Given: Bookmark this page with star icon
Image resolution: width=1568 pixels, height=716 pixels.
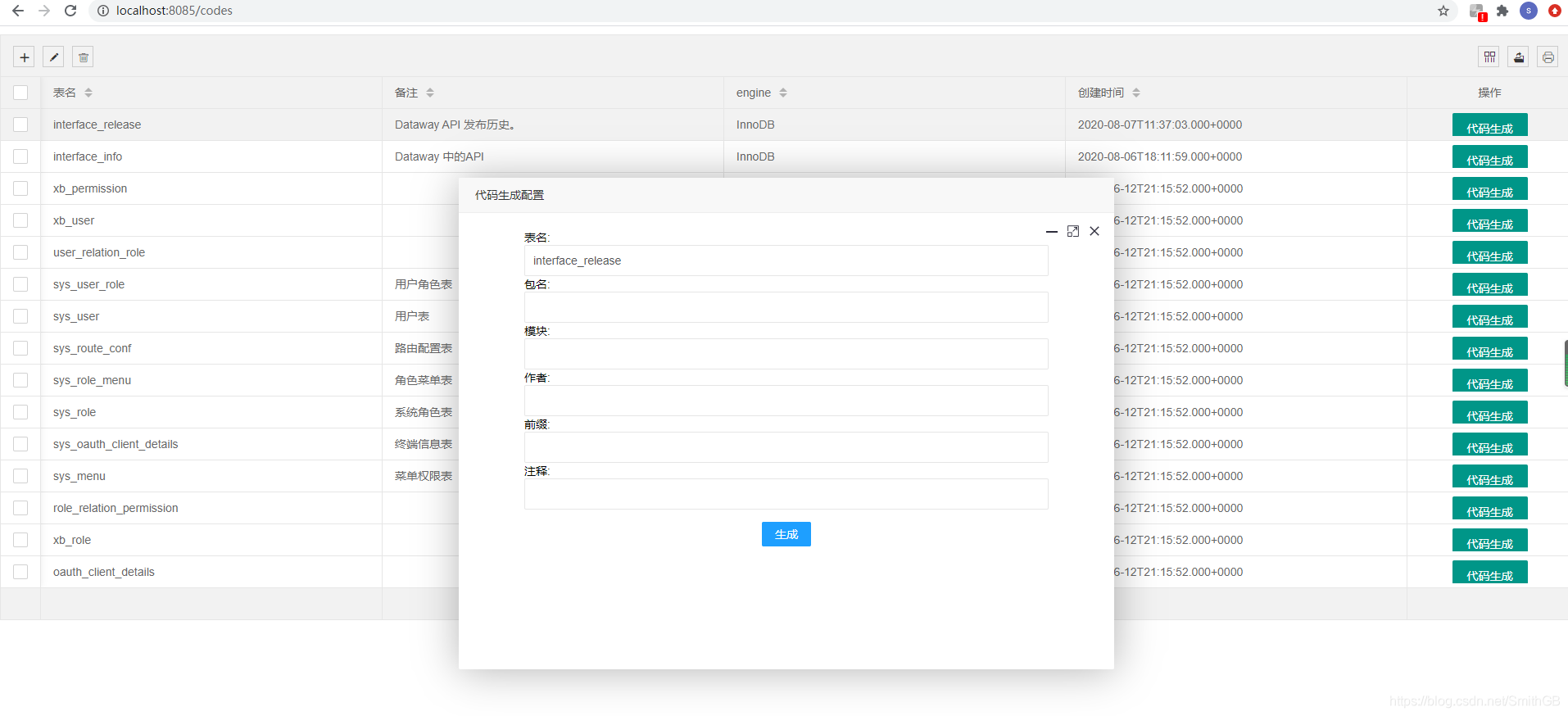Looking at the screenshot, I should tap(1443, 11).
